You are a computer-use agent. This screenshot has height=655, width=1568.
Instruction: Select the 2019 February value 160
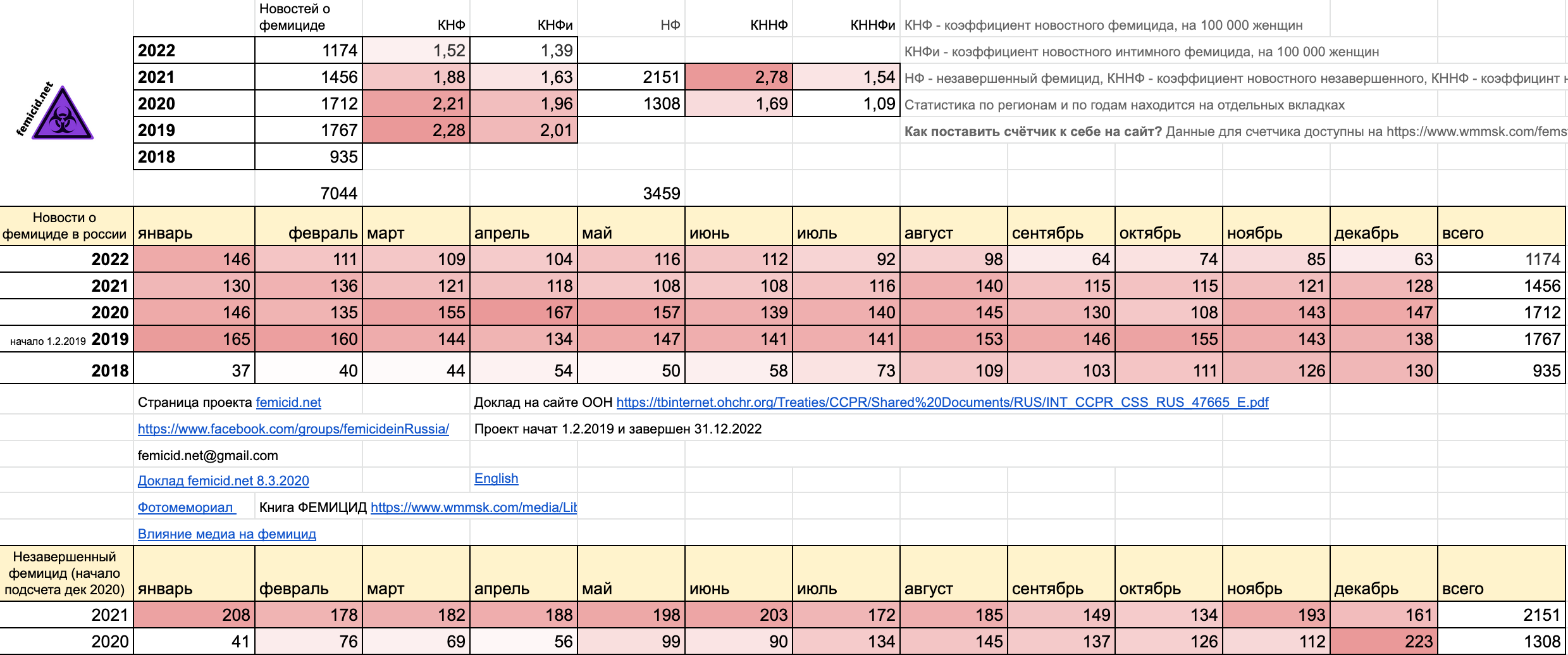pos(309,339)
